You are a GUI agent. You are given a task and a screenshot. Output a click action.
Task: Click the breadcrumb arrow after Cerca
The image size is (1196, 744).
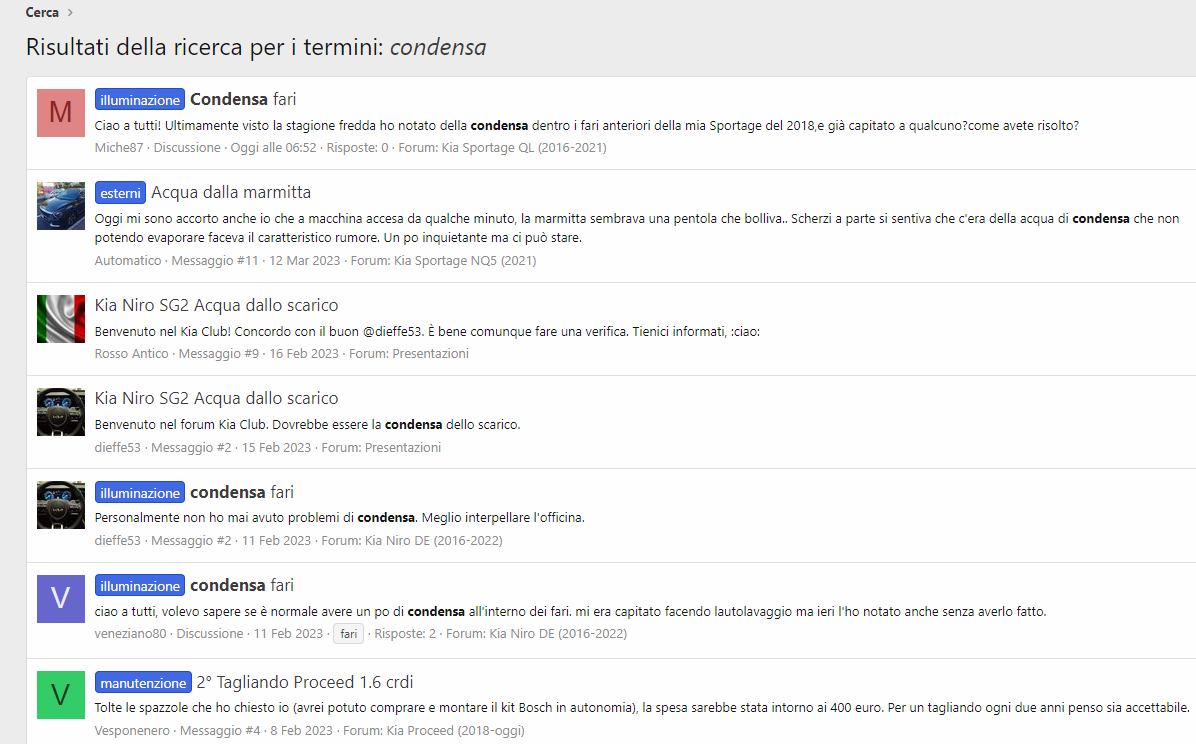point(70,12)
